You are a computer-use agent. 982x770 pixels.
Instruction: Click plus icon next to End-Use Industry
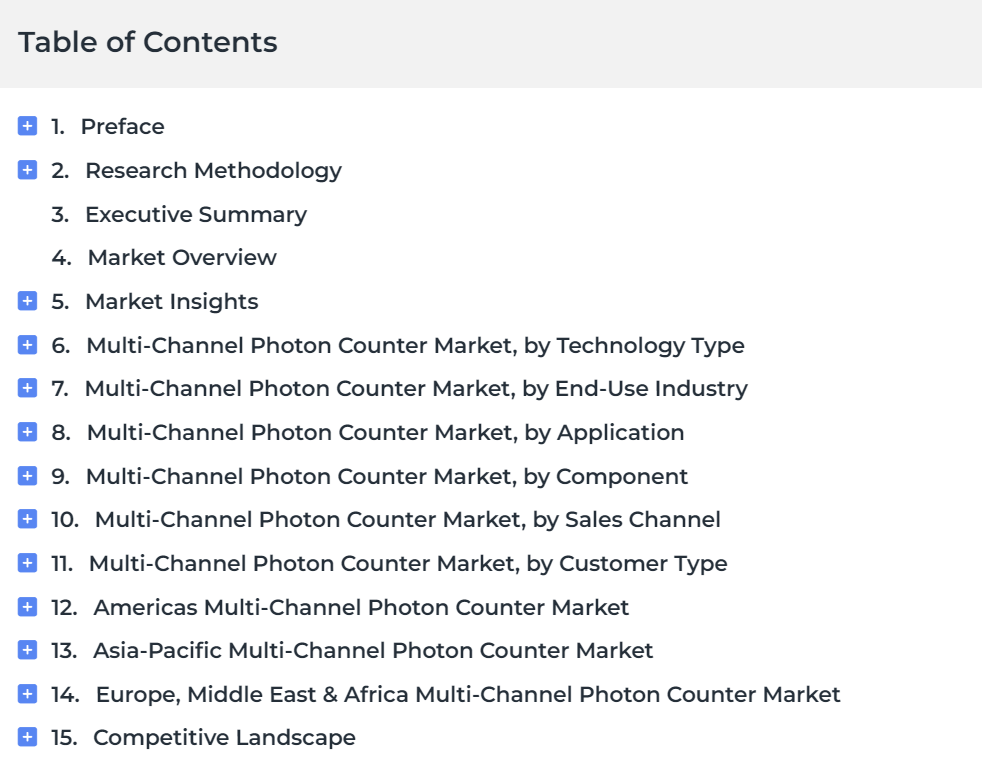tap(28, 388)
